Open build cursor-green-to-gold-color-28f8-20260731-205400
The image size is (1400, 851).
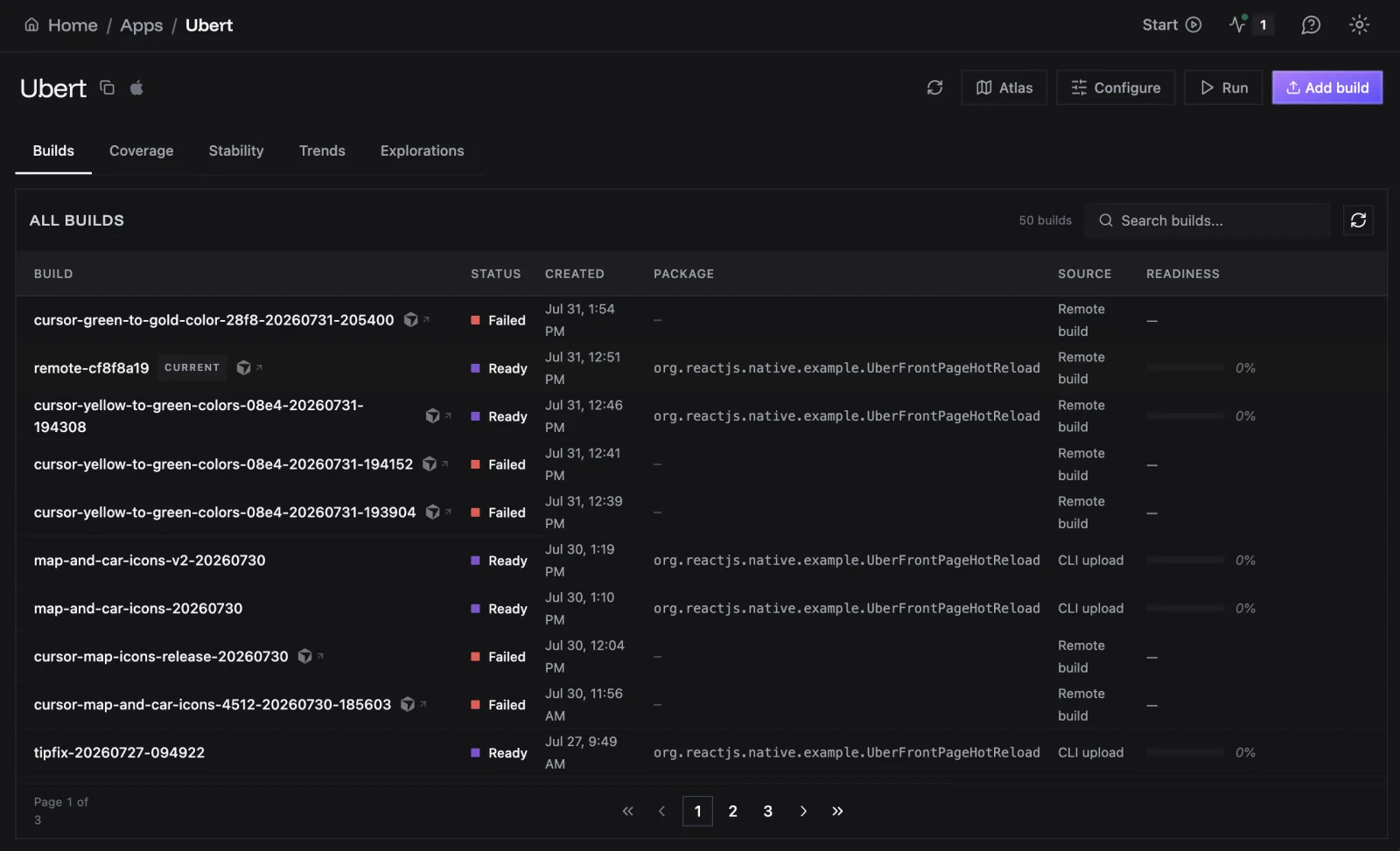pyautogui.click(x=213, y=320)
